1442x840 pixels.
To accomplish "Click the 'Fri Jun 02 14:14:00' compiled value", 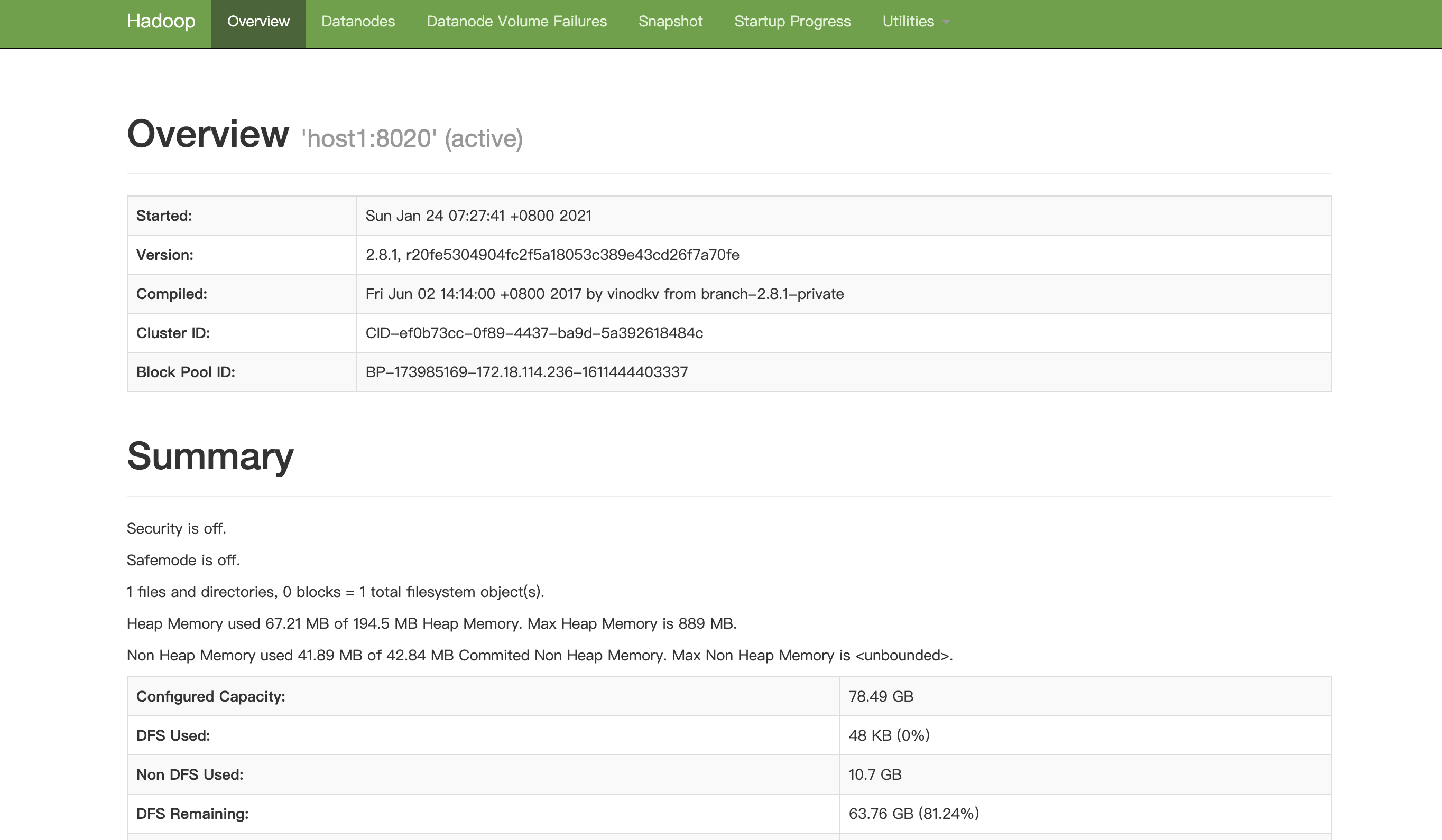I will [x=605, y=293].
